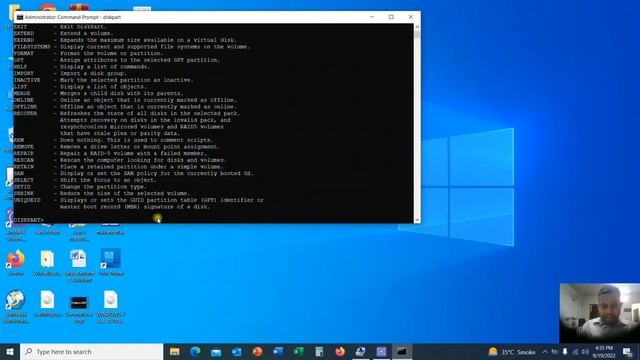The image size is (640, 360).
Task: Open Word from the taskbar
Action: point(278,351)
